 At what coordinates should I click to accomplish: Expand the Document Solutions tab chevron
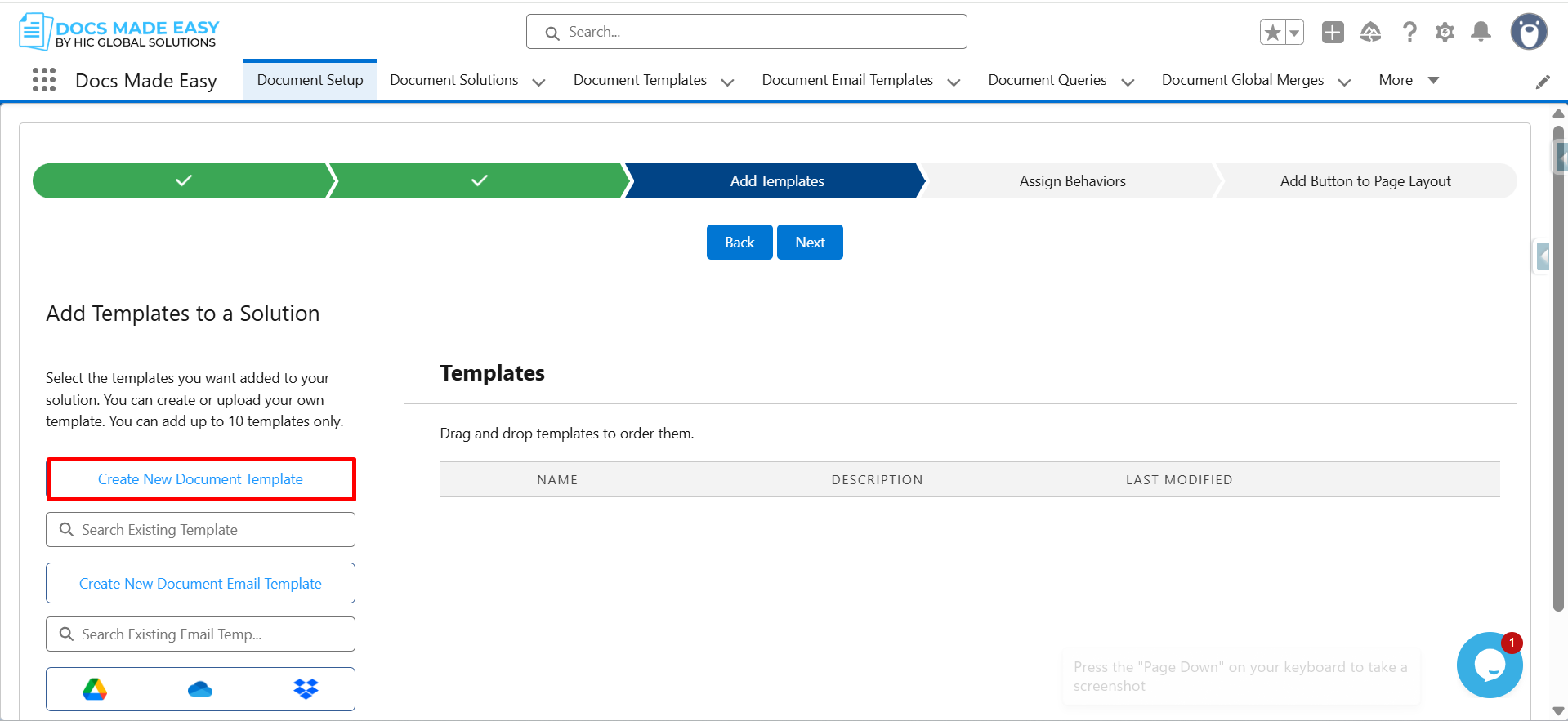[x=538, y=82]
